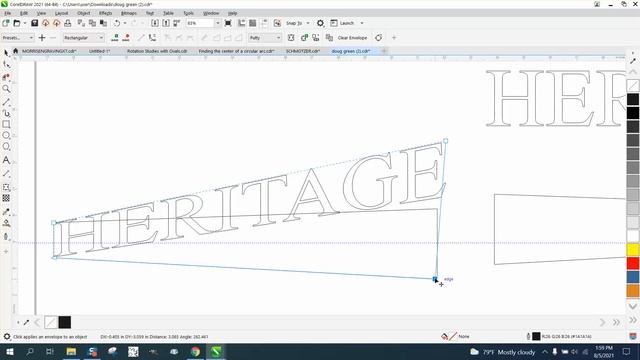Select the Text tool
Viewport: 640px width, 360px height.
6,160
